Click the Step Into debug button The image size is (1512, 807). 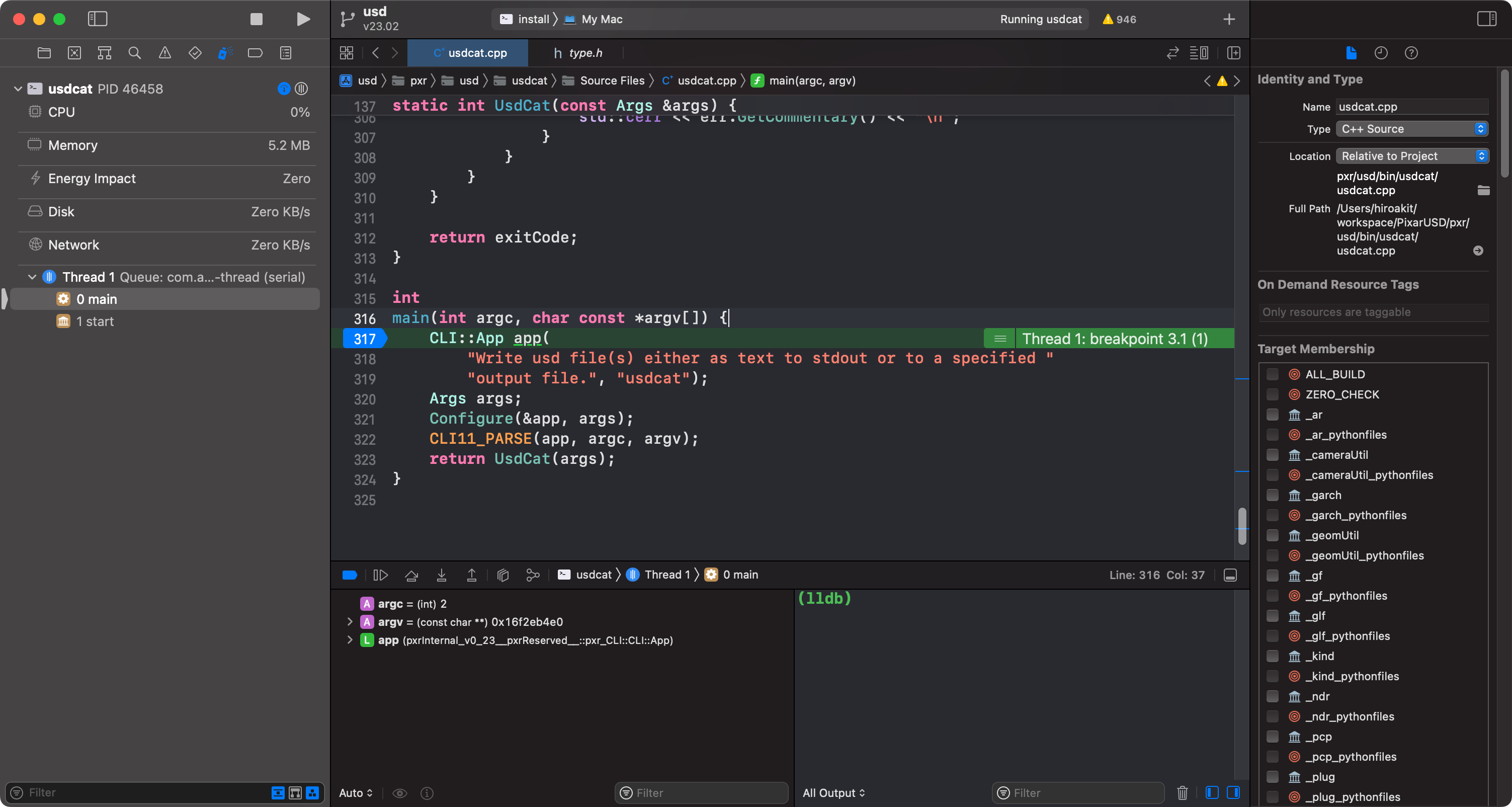click(442, 575)
